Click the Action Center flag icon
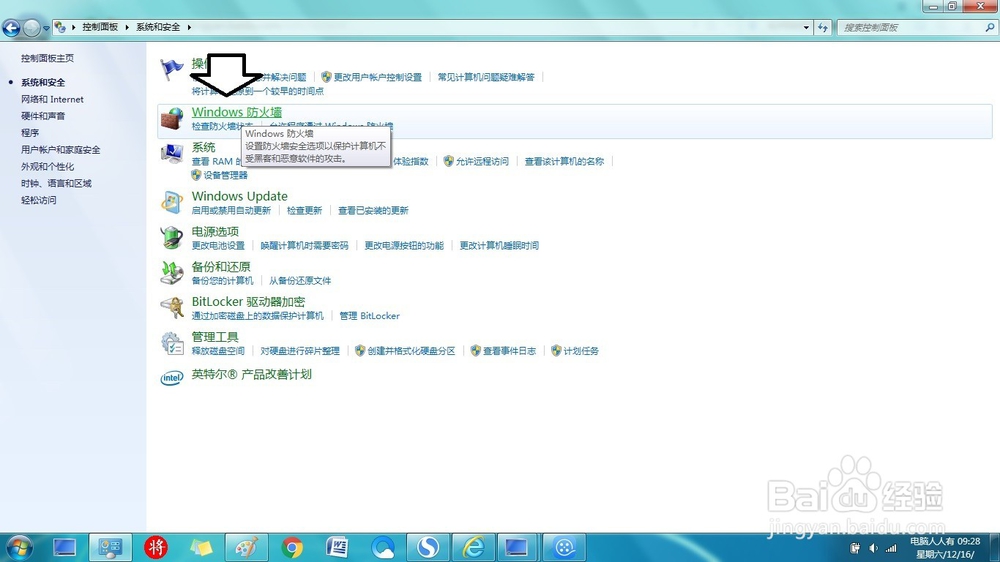 point(172,69)
